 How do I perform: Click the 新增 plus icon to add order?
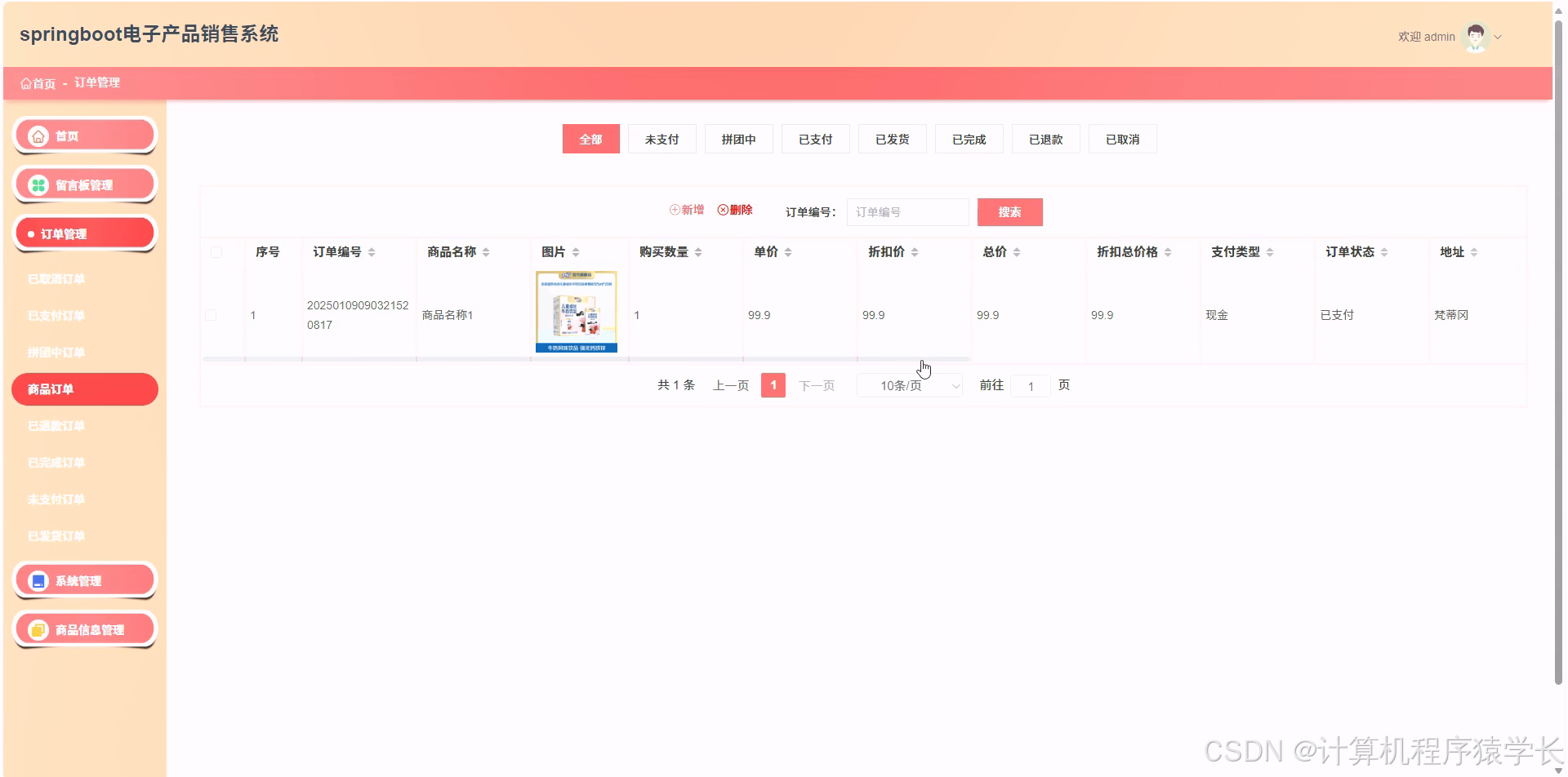[x=673, y=210]
